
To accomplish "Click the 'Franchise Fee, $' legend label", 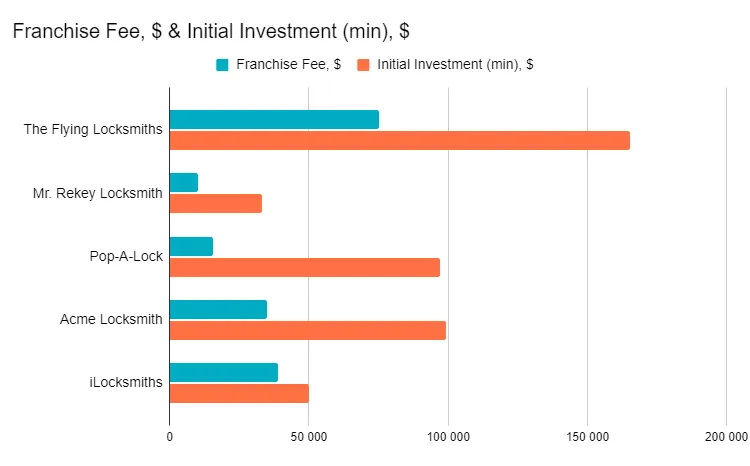I will pos(288,65).
